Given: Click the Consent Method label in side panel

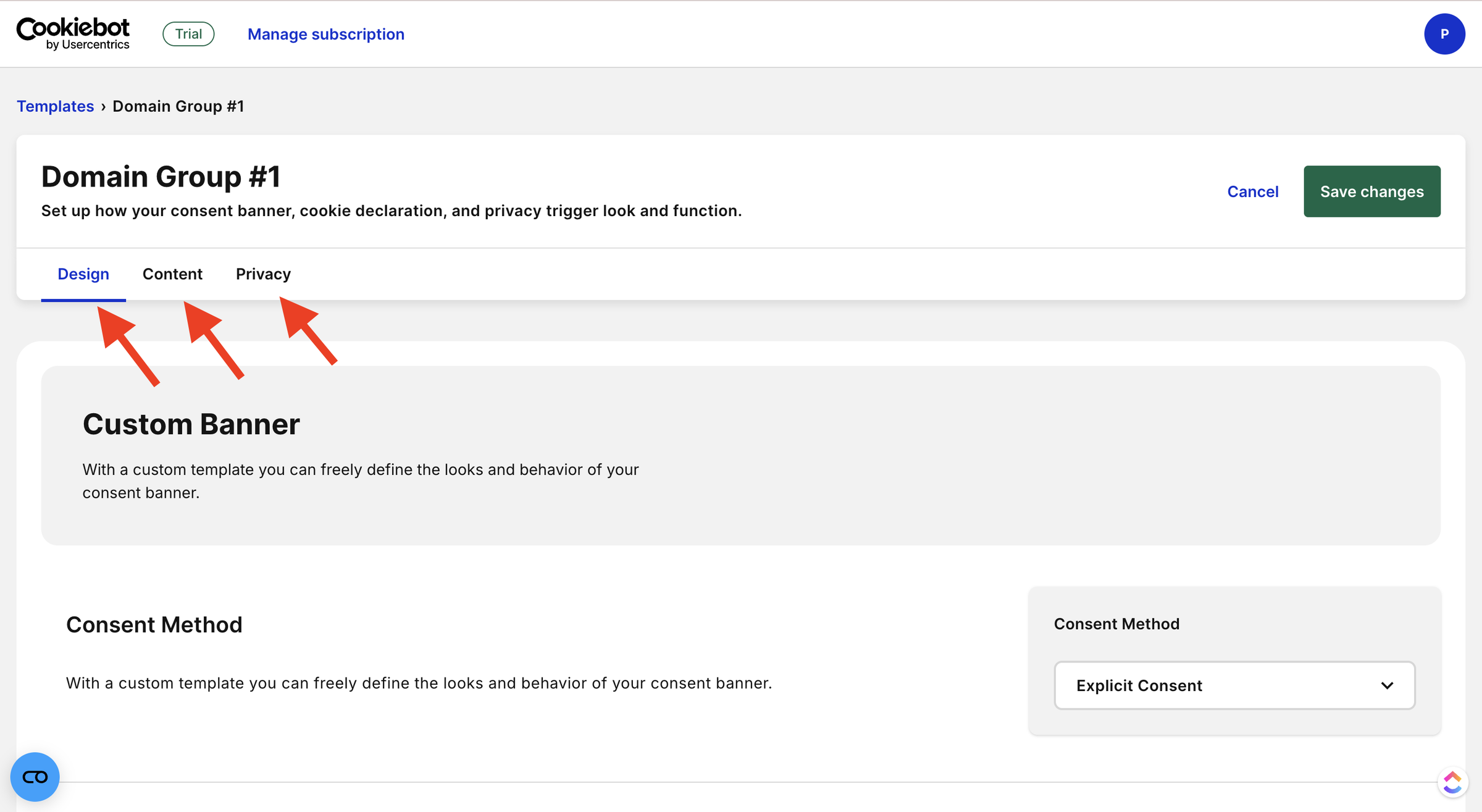Looking at the screenshot, I should coord(1116,624).
